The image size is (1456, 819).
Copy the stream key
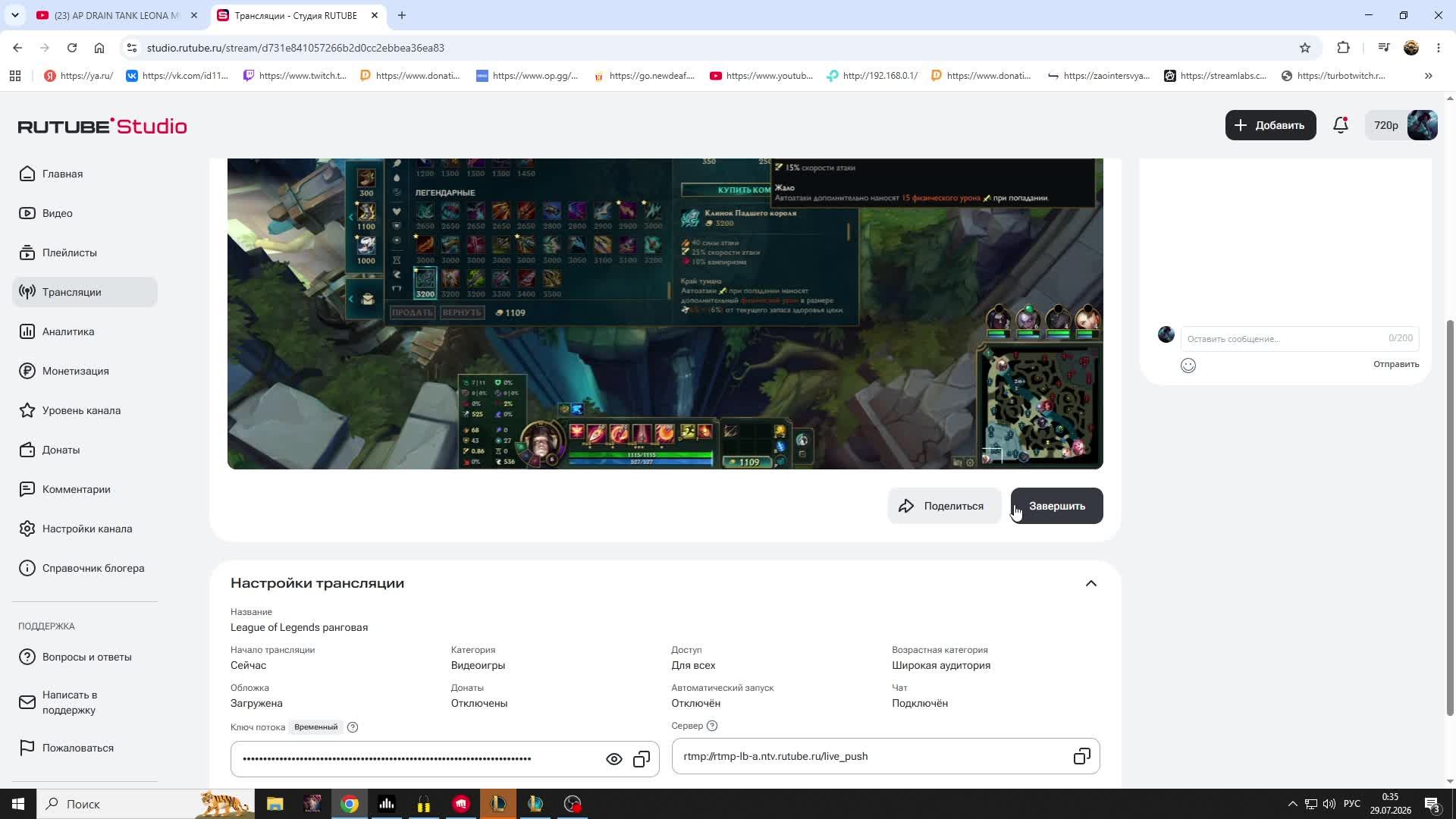click(642, 759)
